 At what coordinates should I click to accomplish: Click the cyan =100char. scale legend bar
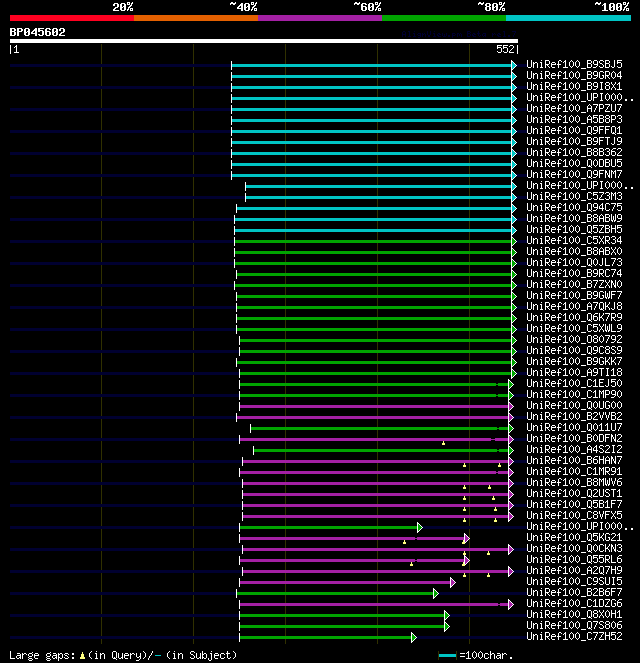tap(447, 655)
